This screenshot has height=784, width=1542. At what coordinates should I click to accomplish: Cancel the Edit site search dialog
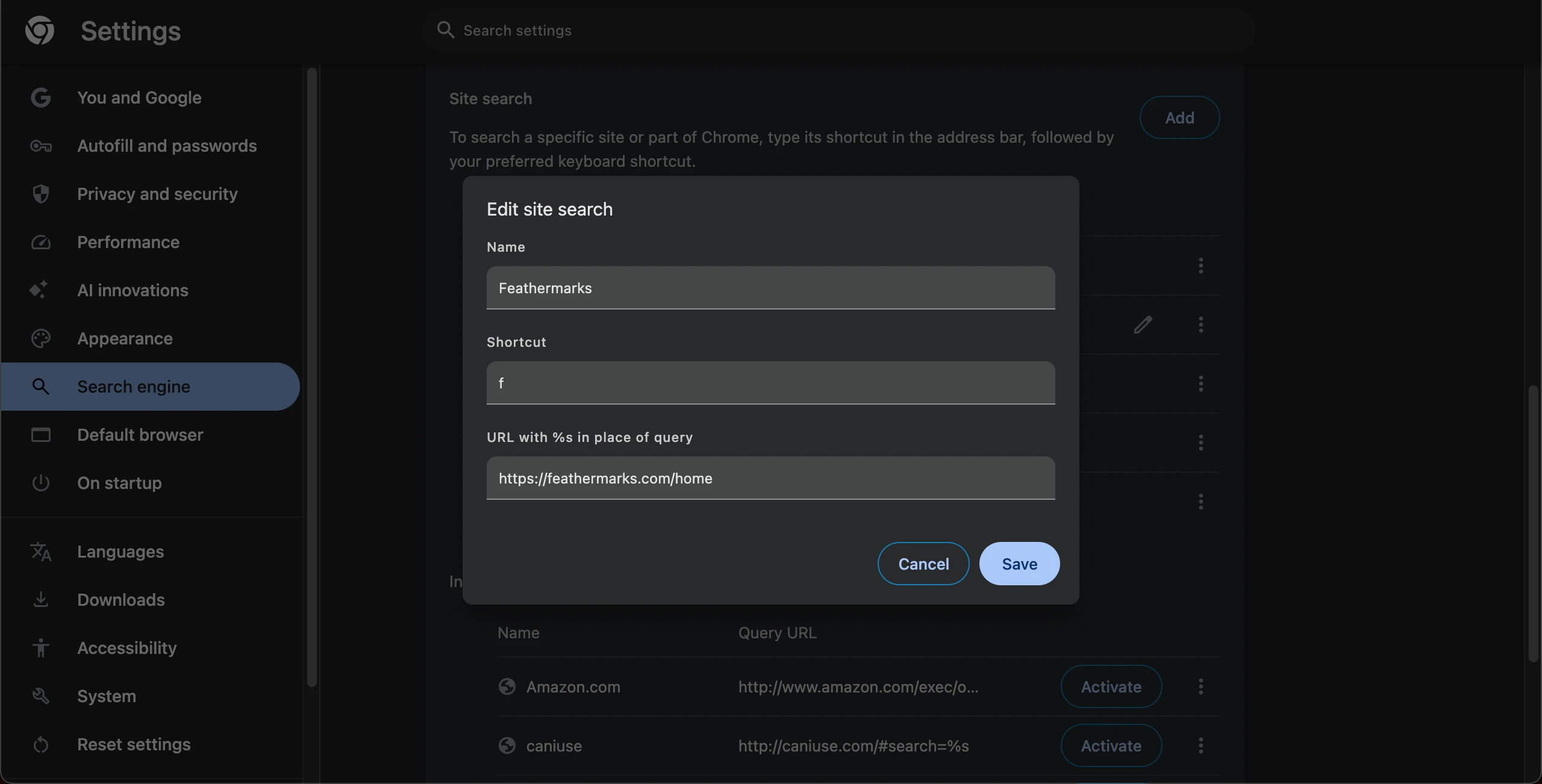click(923, 564)
